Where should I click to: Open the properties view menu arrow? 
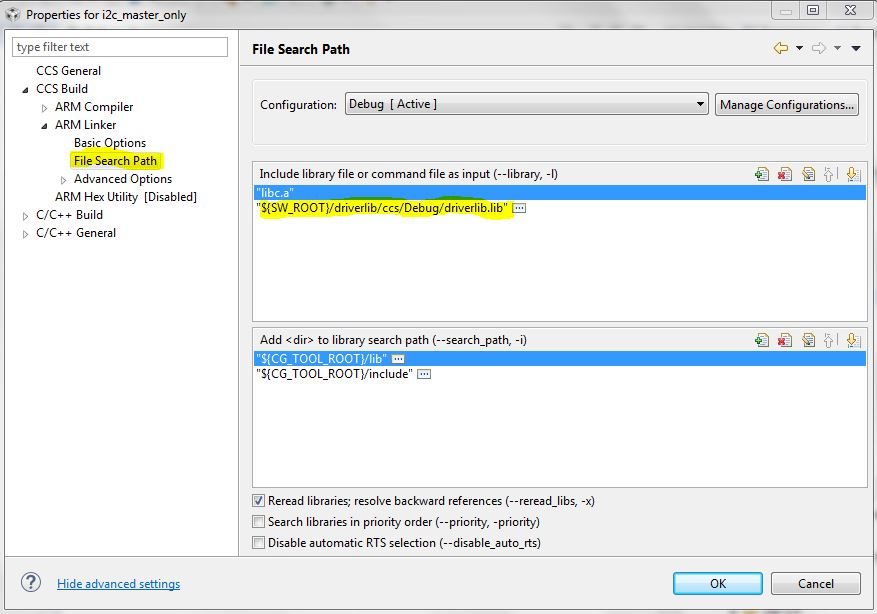(856, 48)
